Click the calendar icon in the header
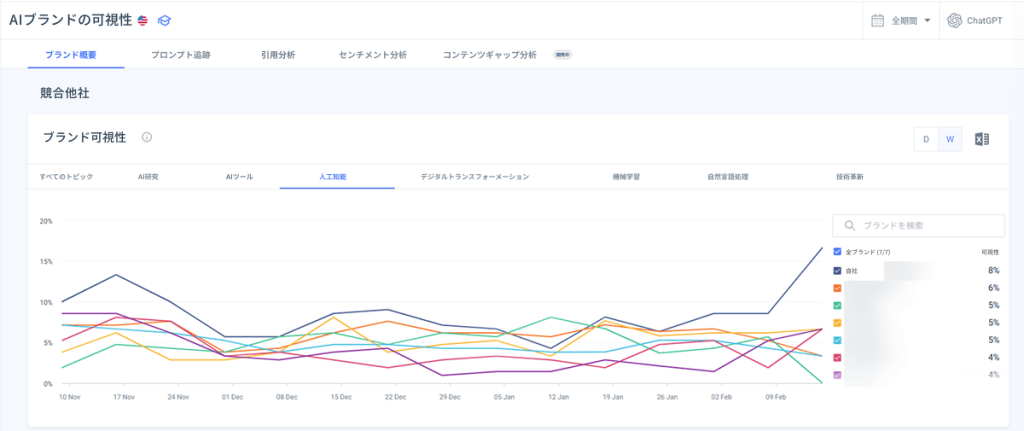 [x=878, y=20]
